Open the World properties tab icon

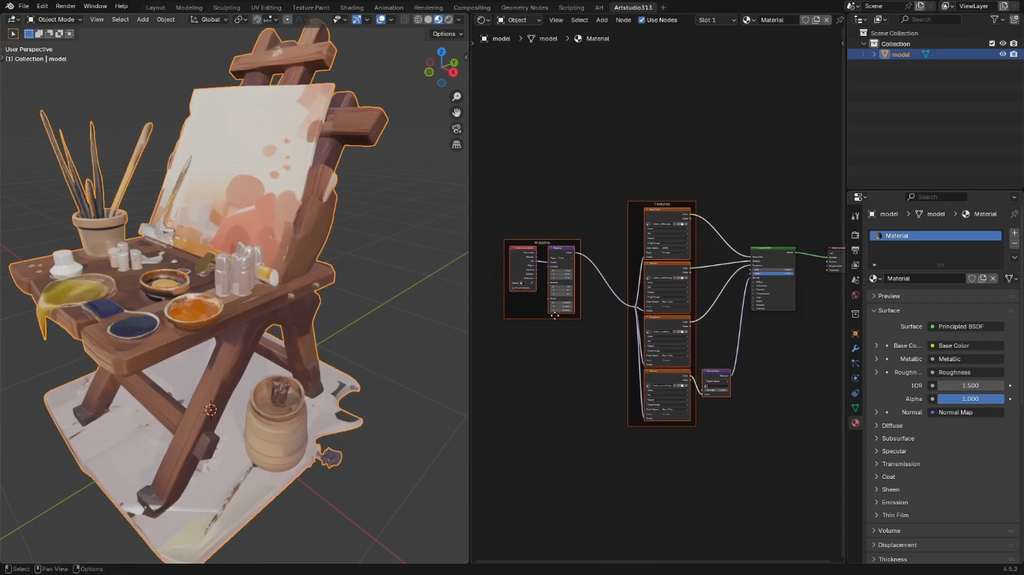click(856, 295)
